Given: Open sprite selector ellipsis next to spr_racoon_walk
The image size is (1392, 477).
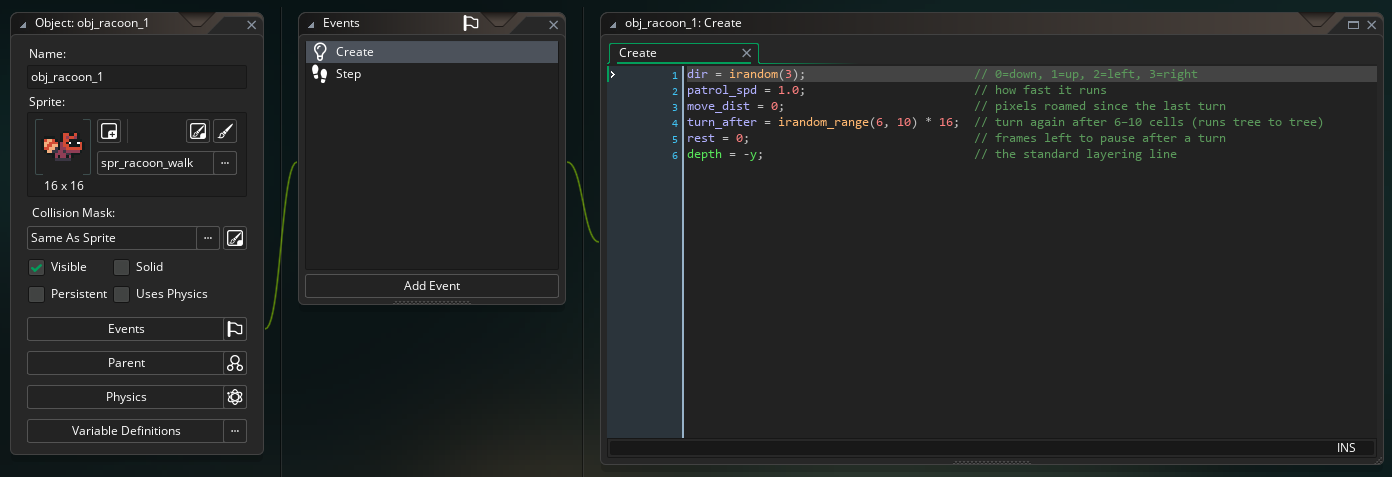Looking at the screenshot, I should [x=224, y=162].
